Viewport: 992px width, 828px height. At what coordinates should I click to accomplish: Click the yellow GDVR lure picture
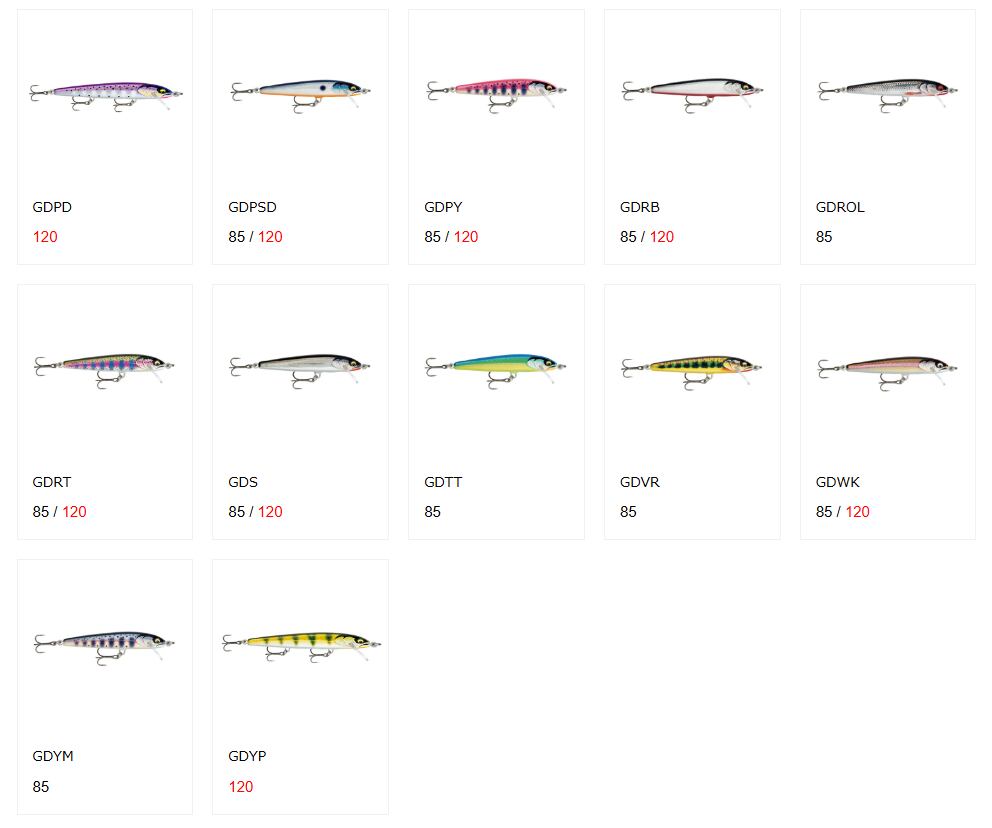click(692, 367)
